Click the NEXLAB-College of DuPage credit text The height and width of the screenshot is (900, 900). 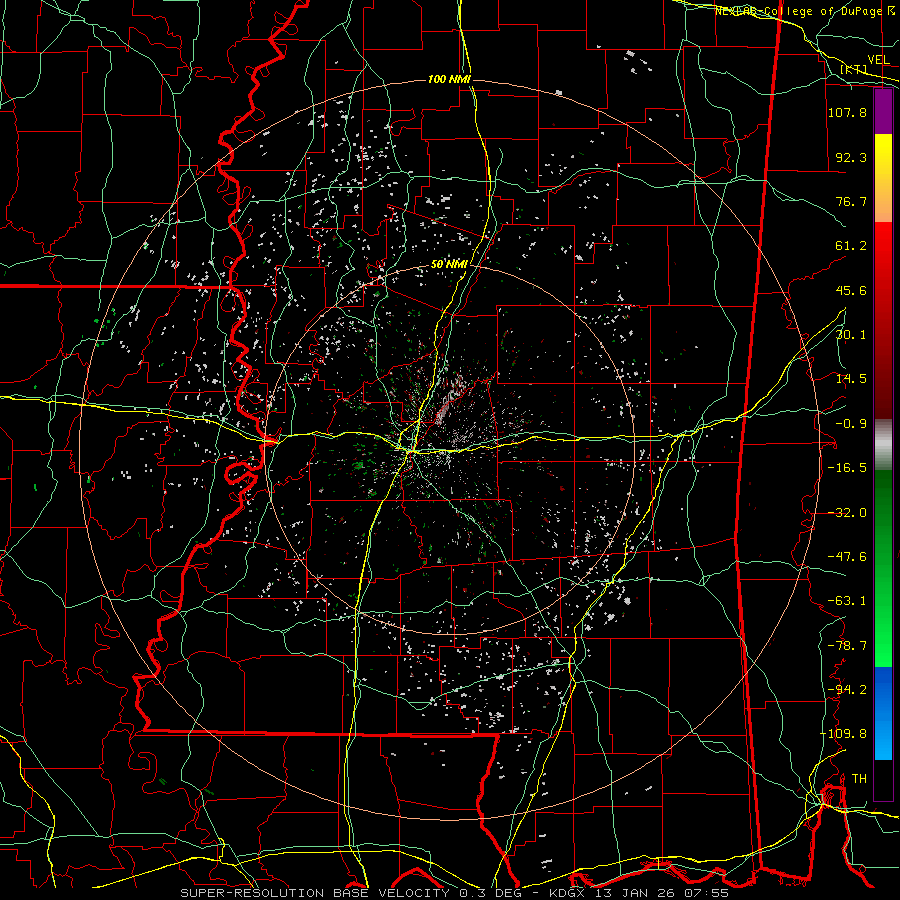pyautogui.click(x=805, y=11)
